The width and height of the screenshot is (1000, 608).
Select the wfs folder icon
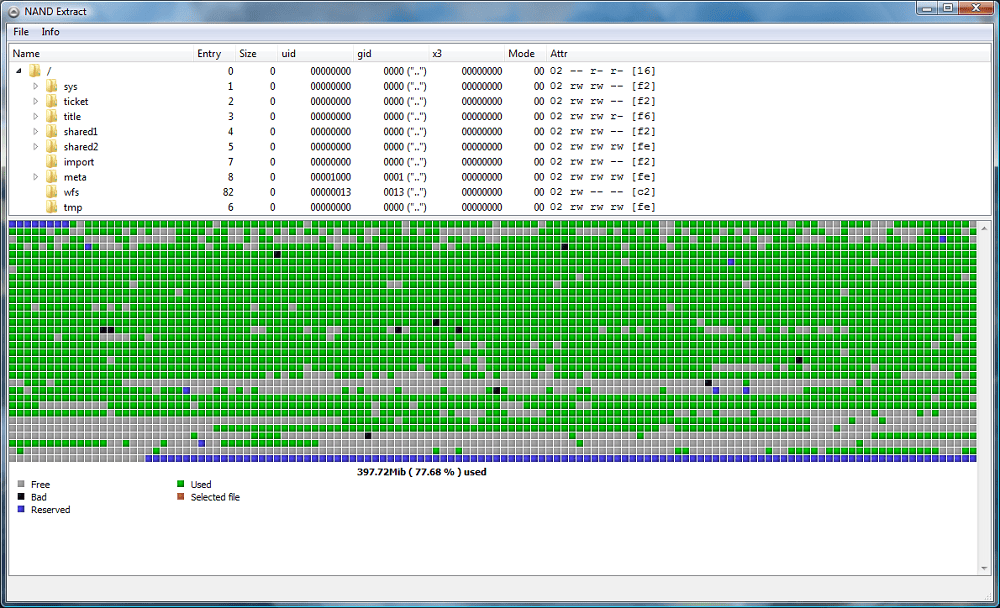pyautogui.click(x=51, y=192)
